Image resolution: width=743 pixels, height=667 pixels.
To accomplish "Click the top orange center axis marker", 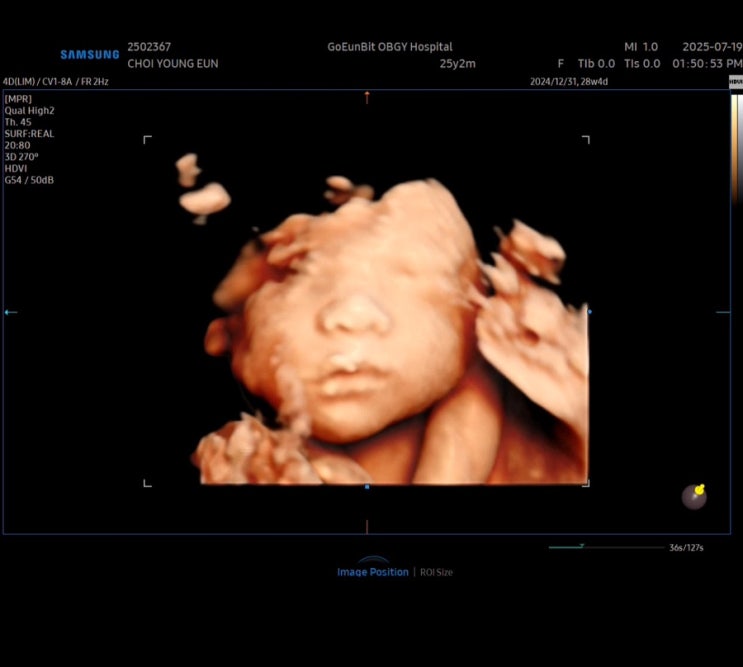I will point(367,98).
